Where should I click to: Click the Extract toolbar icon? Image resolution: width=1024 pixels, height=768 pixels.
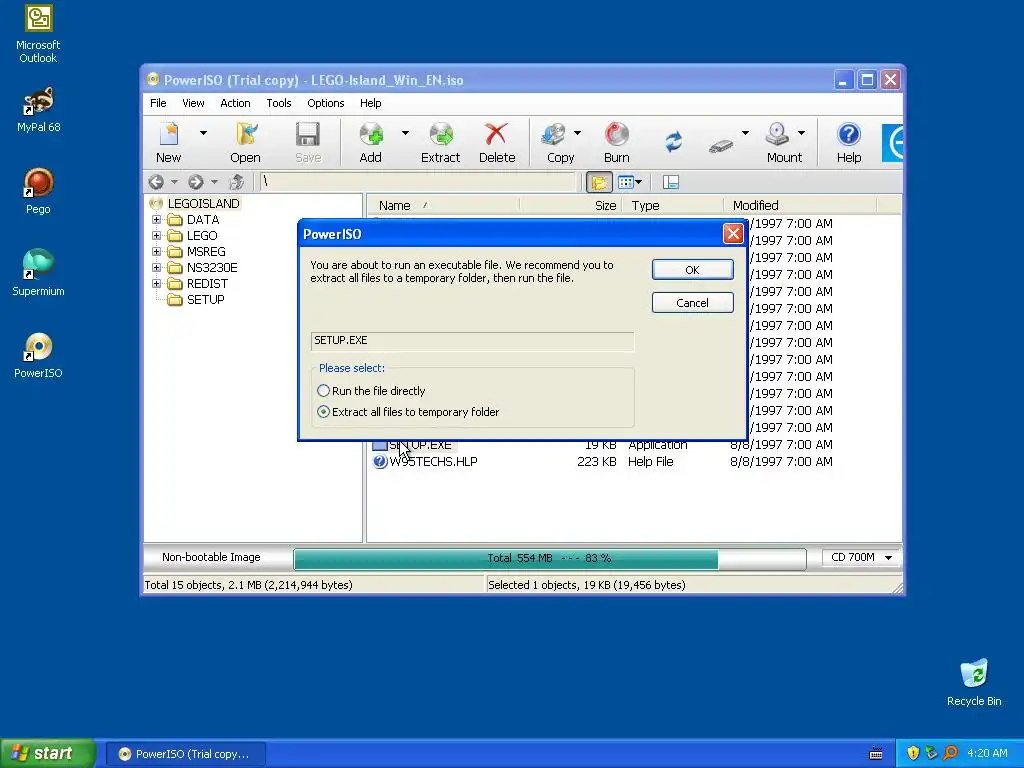tap(441, 134)
